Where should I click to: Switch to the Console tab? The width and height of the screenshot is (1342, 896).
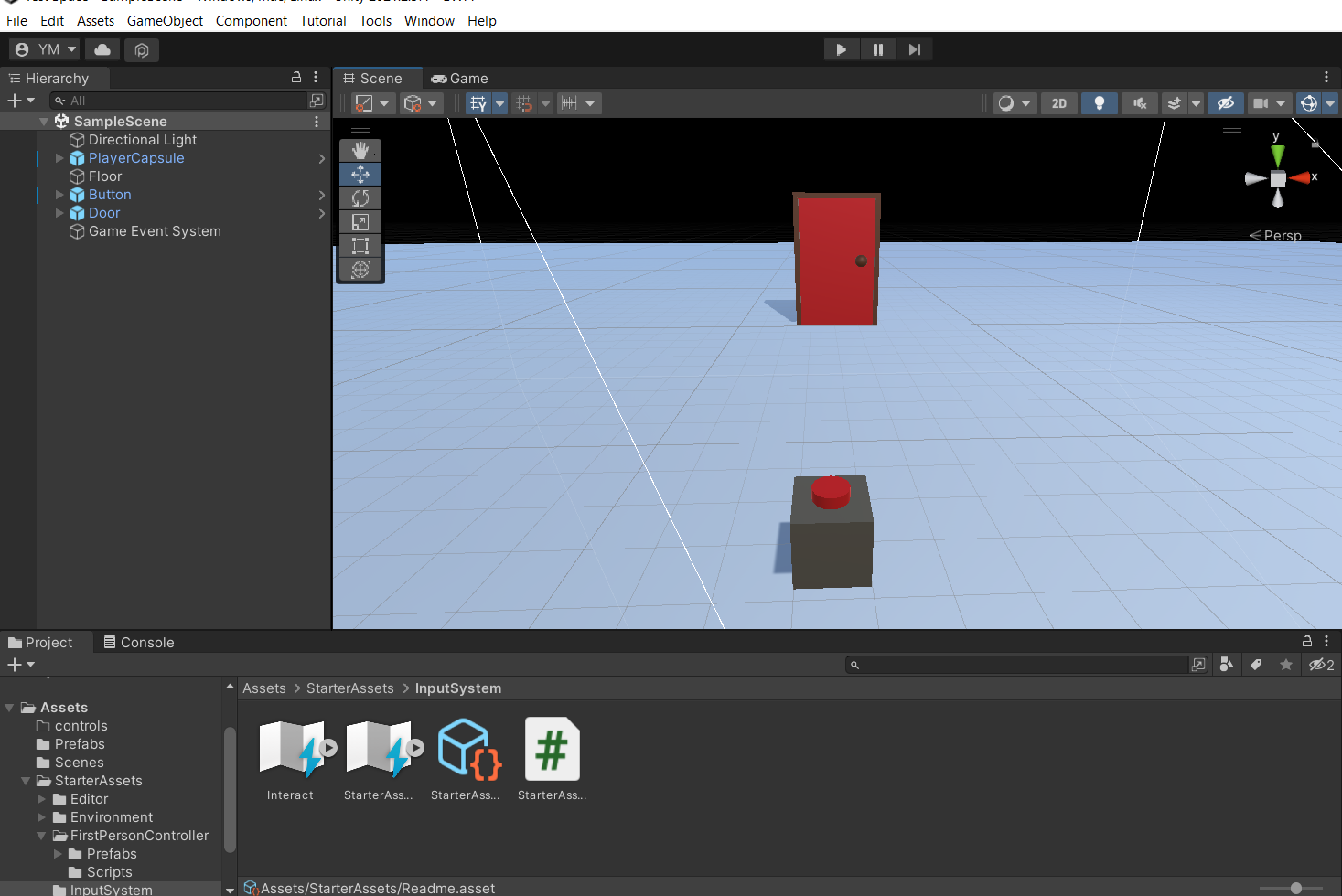point(139,643)
